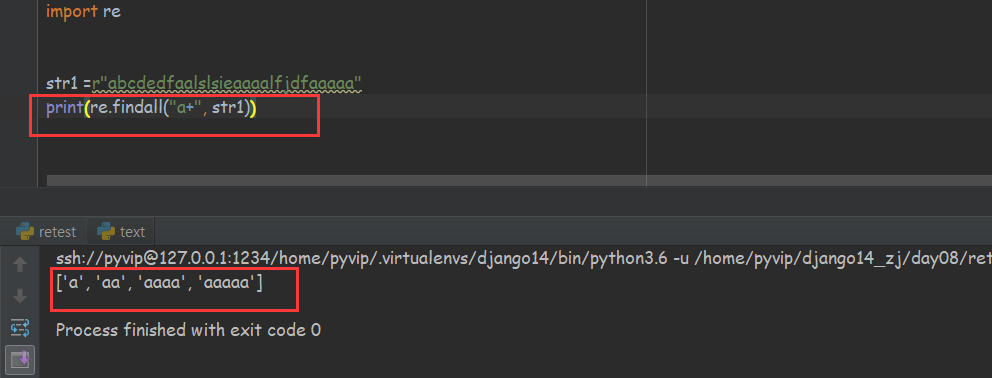Click the vertical right-margin guide line in editor
Image resolution: width=992 pixels, height=378 pixels.
click(x=646, y=93)
